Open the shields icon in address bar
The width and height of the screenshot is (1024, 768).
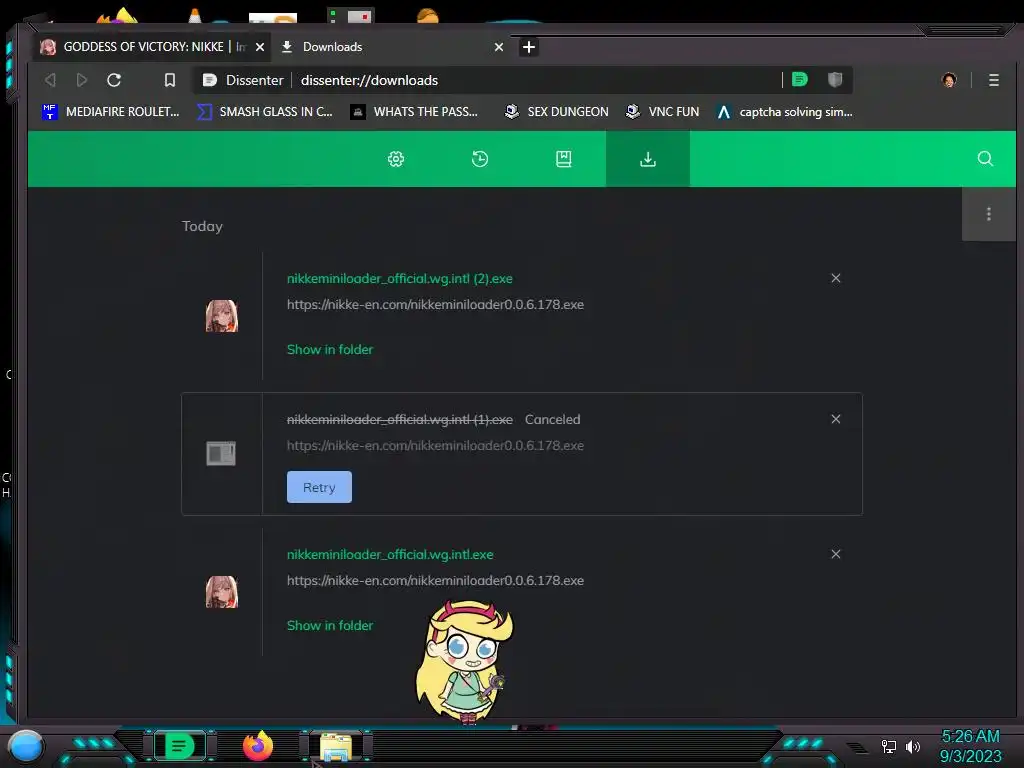pyautogui.click(x=835, y=80)
